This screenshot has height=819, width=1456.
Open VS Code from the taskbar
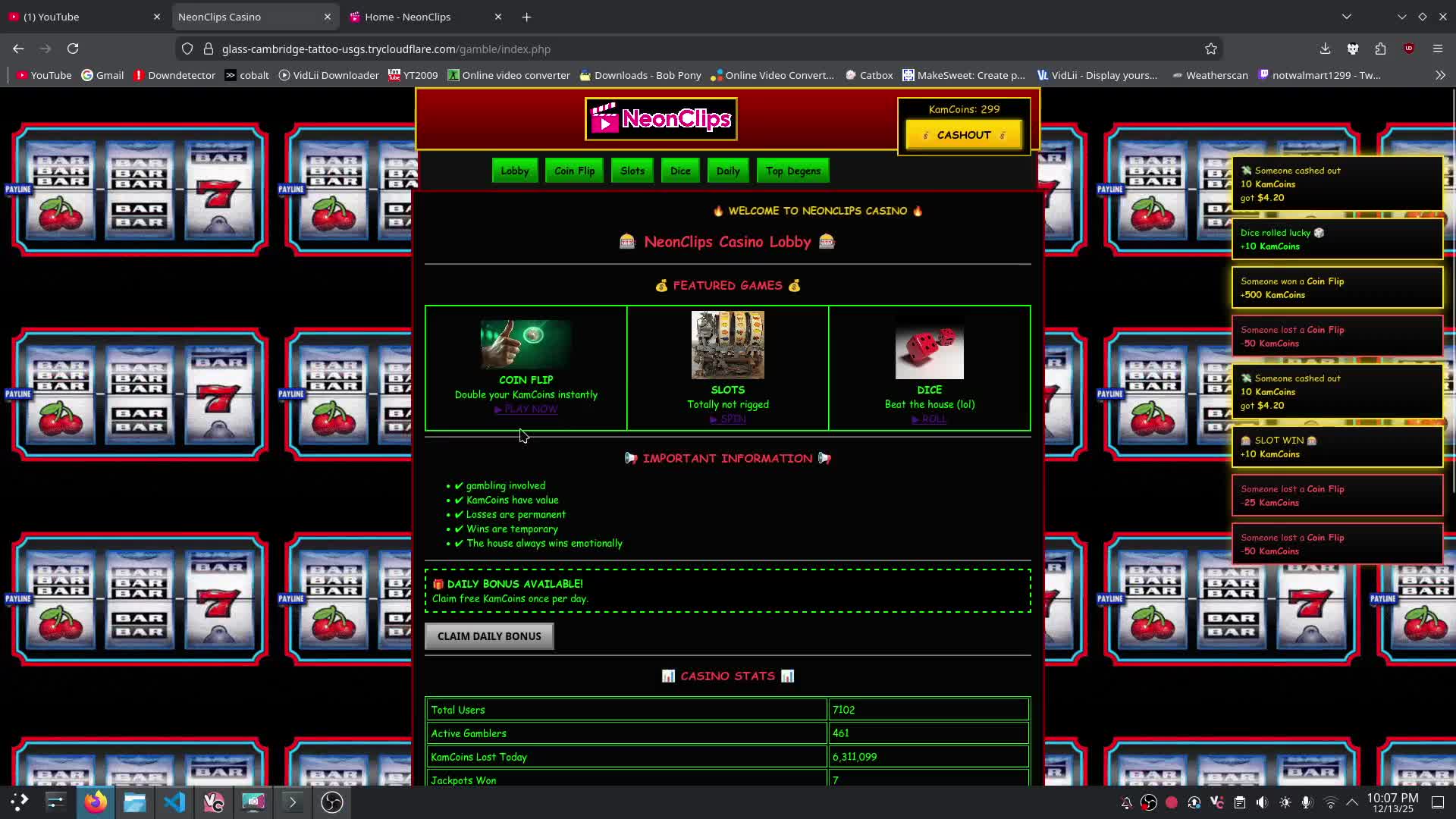click(174, 802)
